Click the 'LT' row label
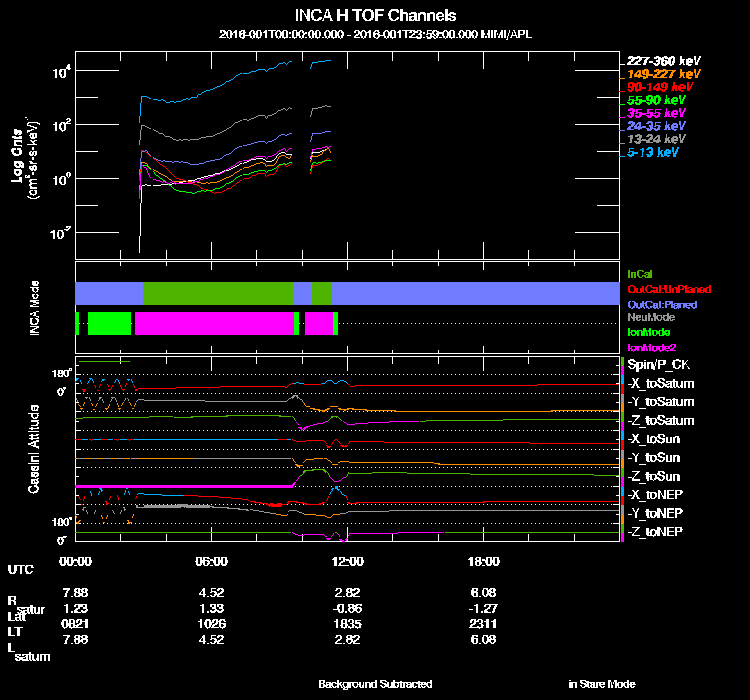Screen dimensions: 750x700 pyautogui.click(x=15, y=632)
